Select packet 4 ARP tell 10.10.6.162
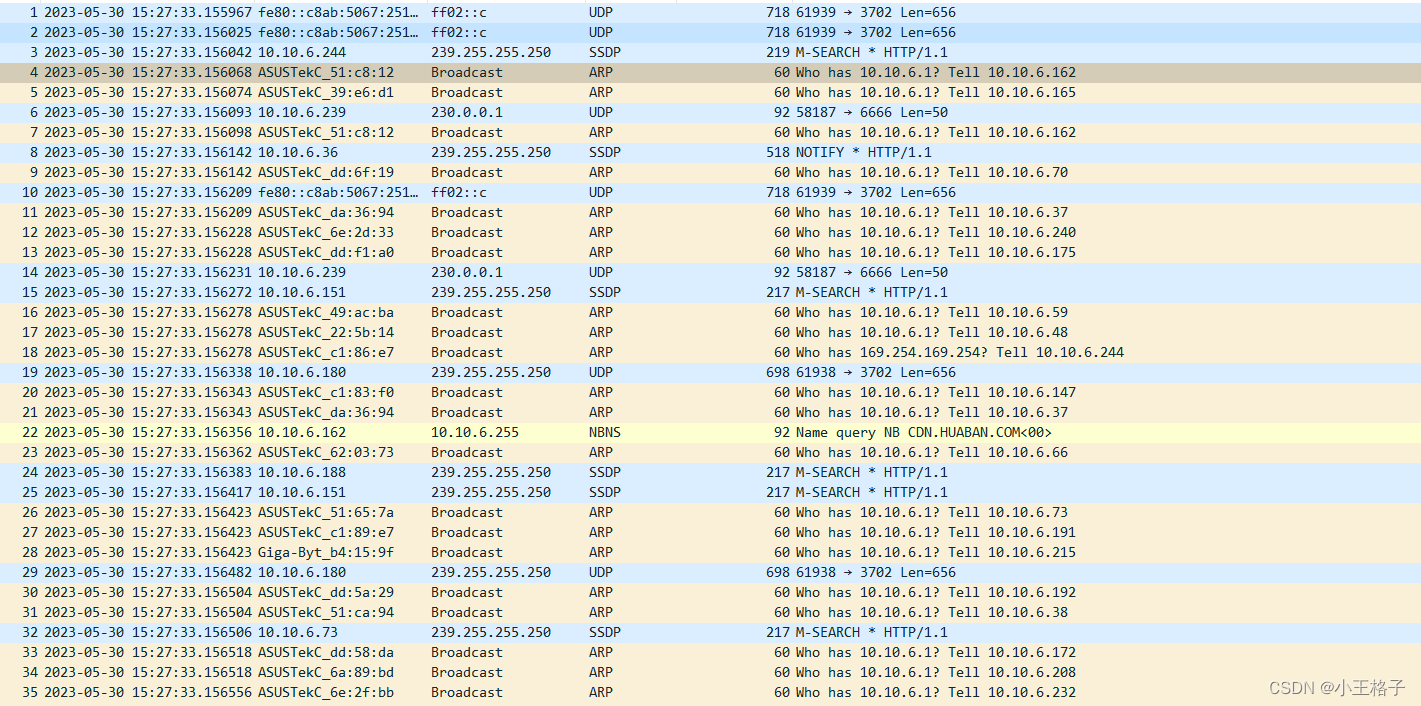 710,72
